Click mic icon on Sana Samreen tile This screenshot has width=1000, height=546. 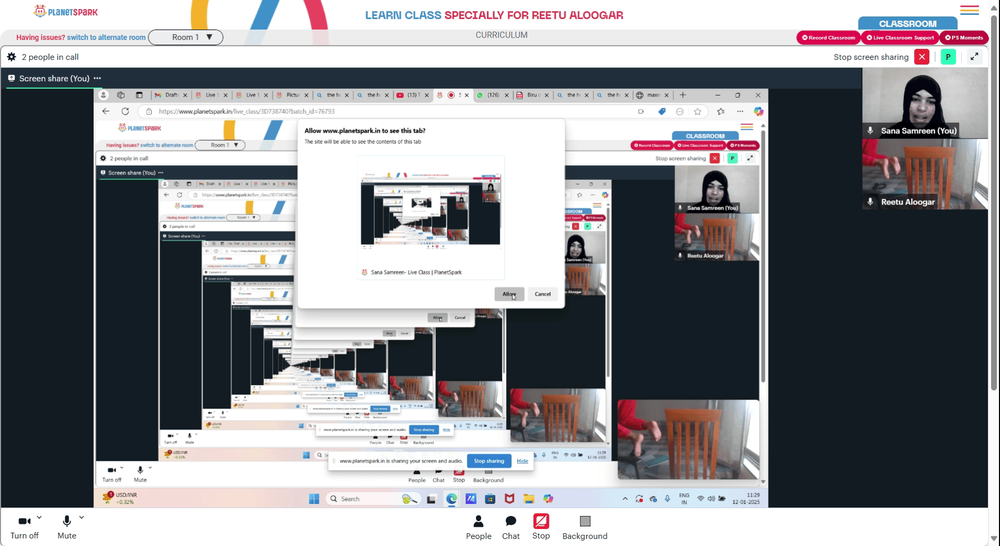870,130
